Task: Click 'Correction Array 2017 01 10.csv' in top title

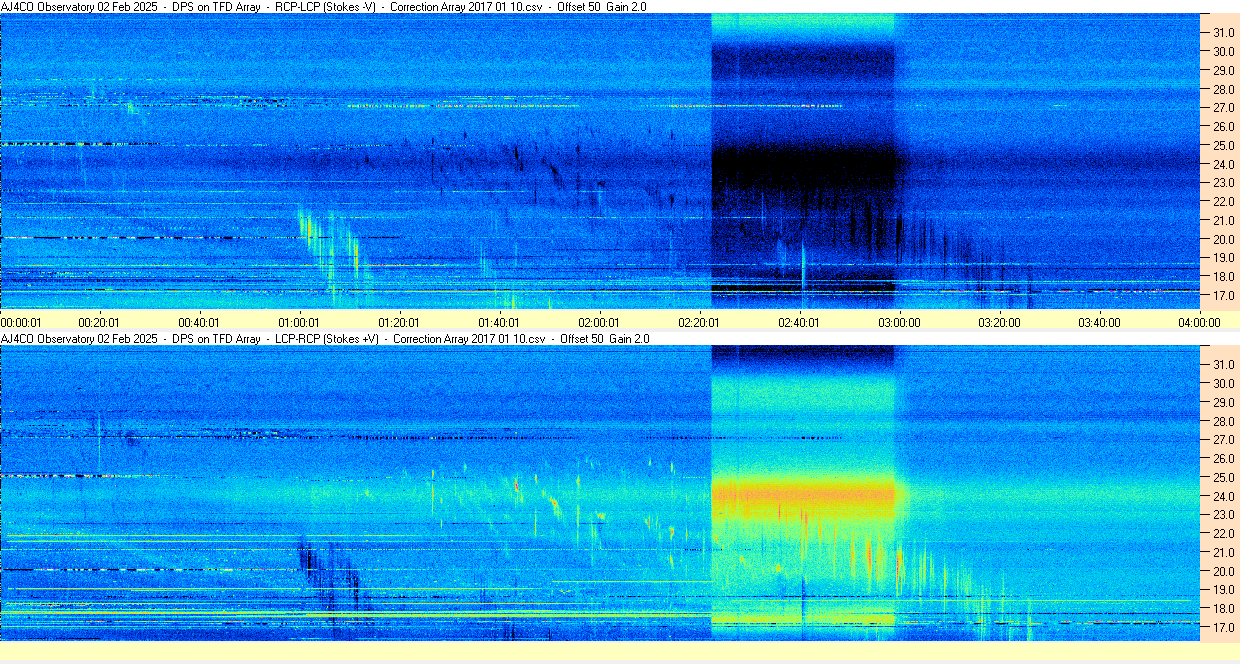Action: pos(466,7)
